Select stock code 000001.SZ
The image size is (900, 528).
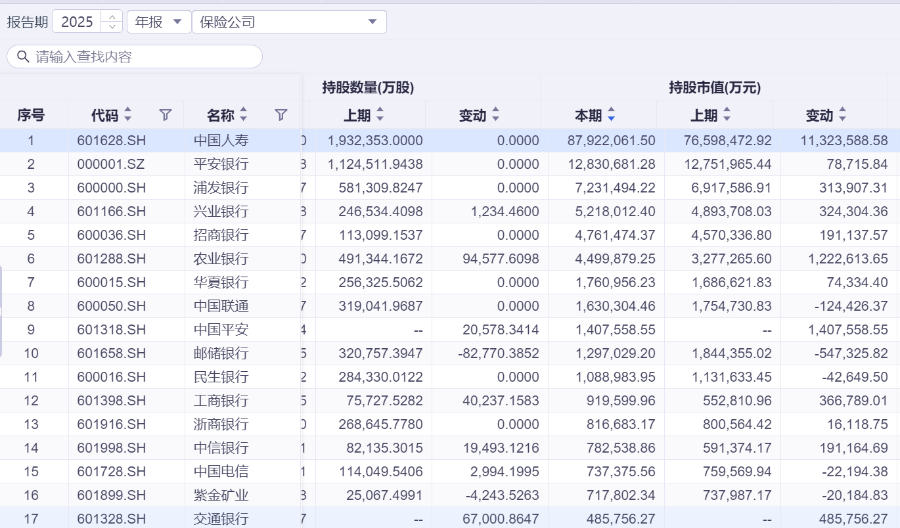point(111,164)
